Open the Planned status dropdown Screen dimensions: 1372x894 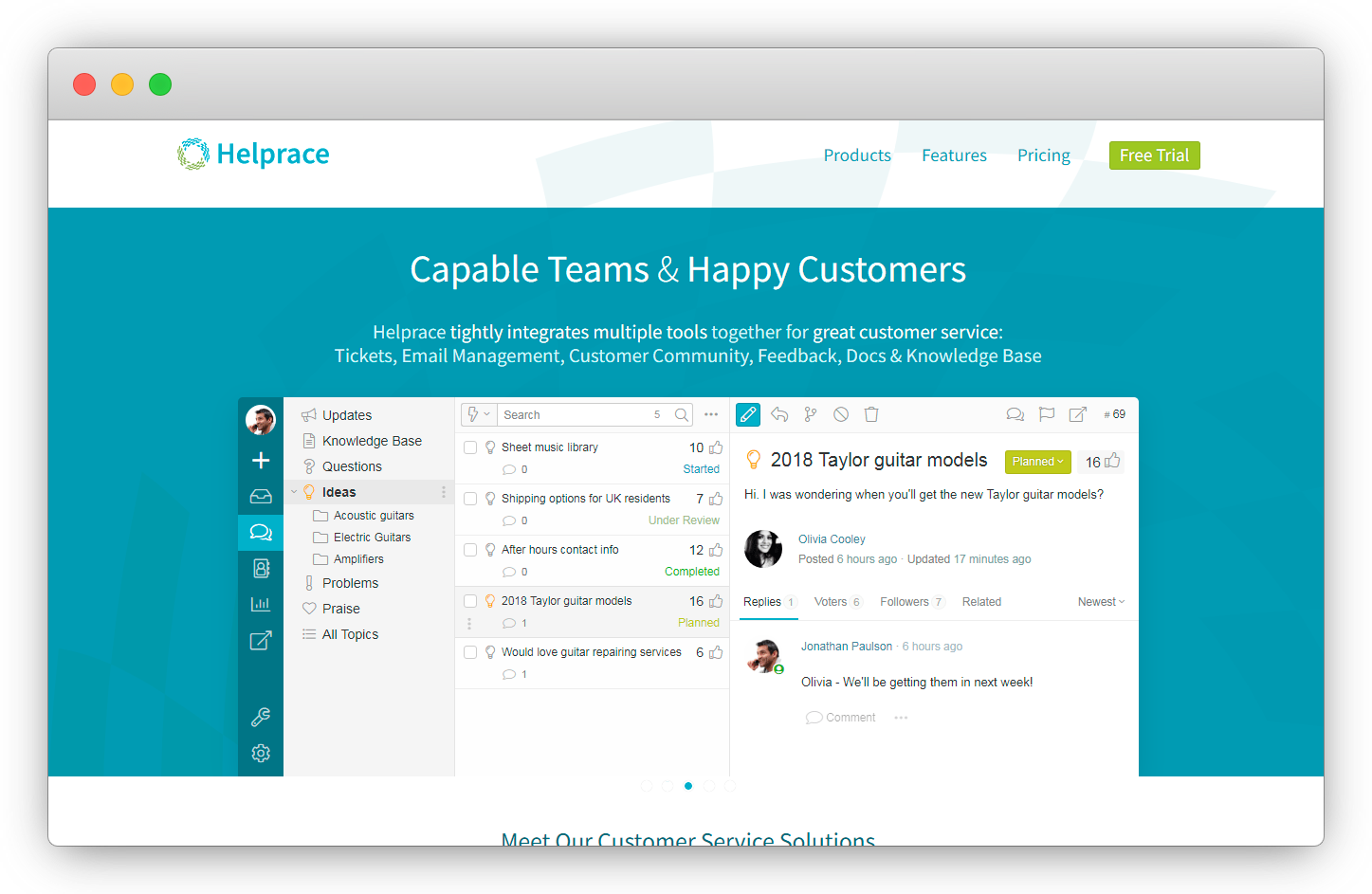1038,462
